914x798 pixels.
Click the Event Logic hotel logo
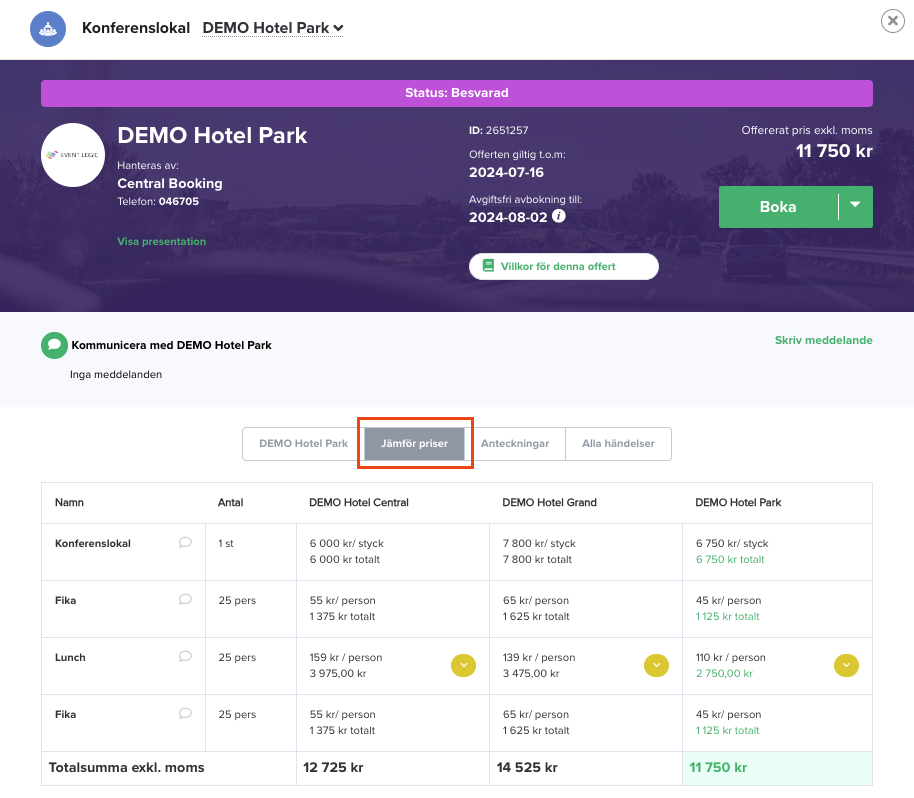(x=73, y=155)
